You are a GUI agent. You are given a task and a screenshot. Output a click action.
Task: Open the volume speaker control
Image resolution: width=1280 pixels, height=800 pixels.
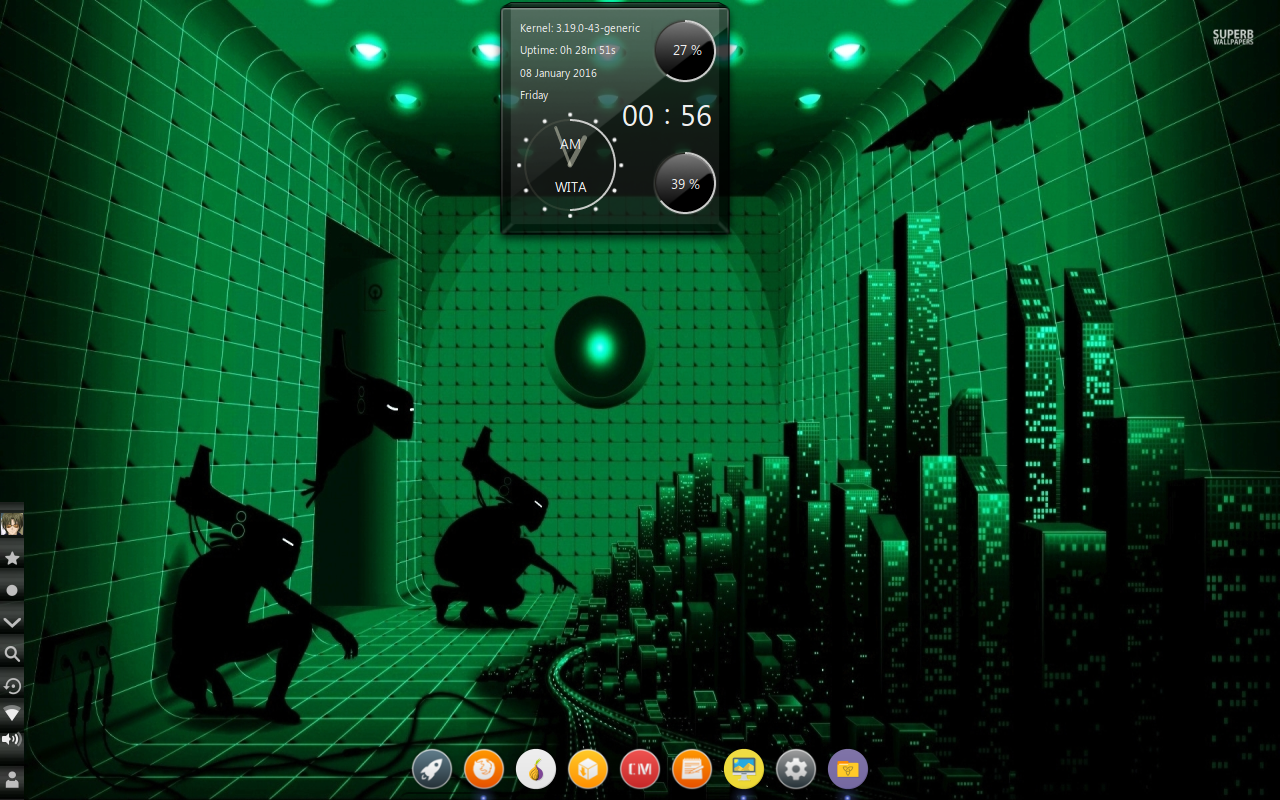(x=12, y=740)
